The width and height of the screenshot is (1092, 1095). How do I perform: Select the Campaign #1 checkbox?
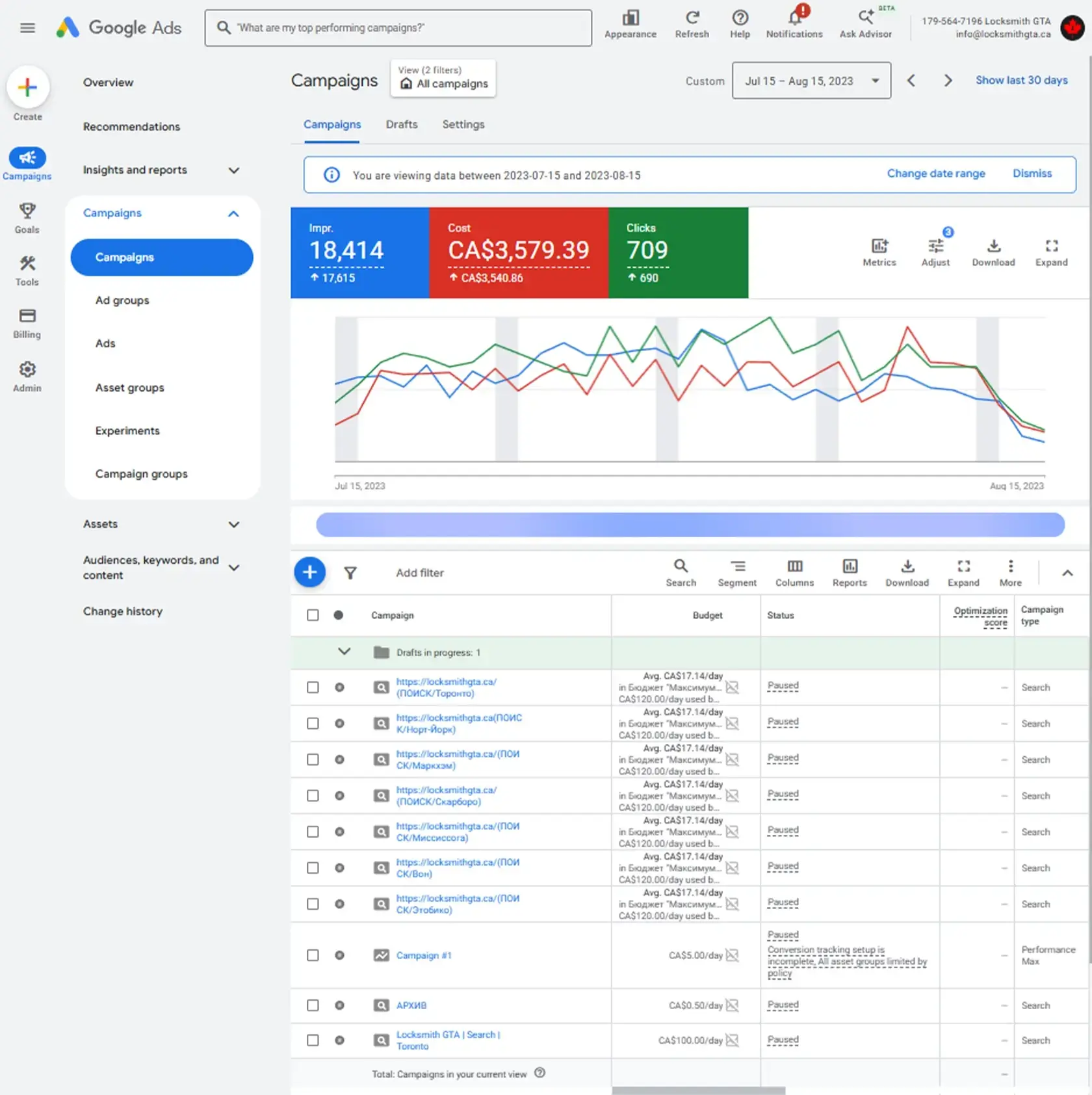tap(313, 955)
